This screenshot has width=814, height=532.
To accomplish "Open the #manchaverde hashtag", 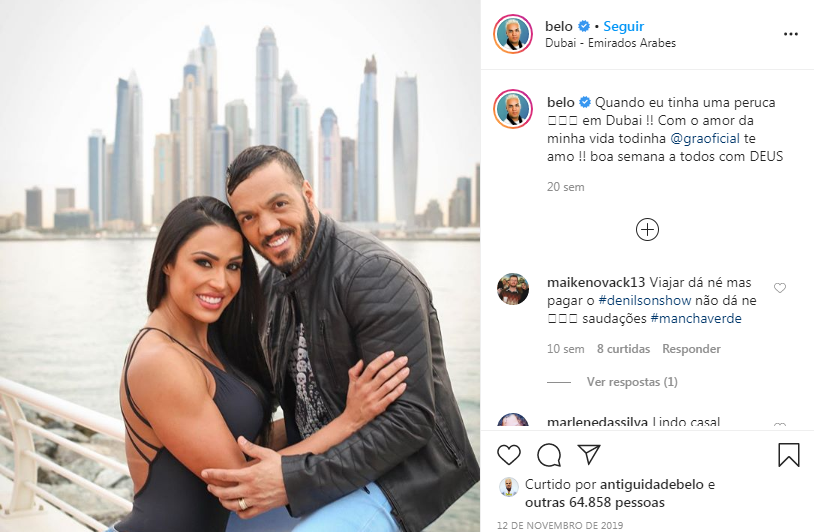I will point(696,319).
